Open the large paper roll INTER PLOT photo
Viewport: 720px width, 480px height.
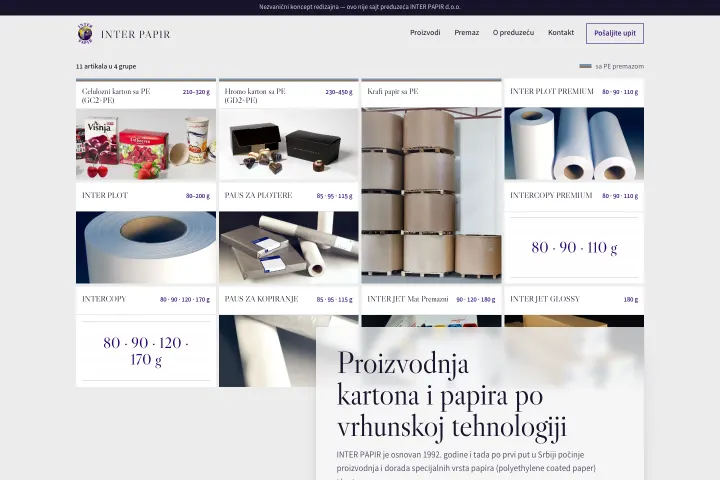(x=146, y=247)
